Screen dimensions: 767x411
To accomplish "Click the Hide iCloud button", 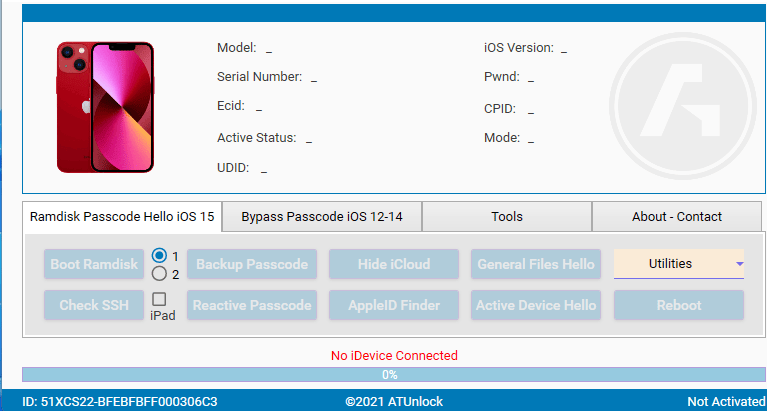I will click(394, 264).
